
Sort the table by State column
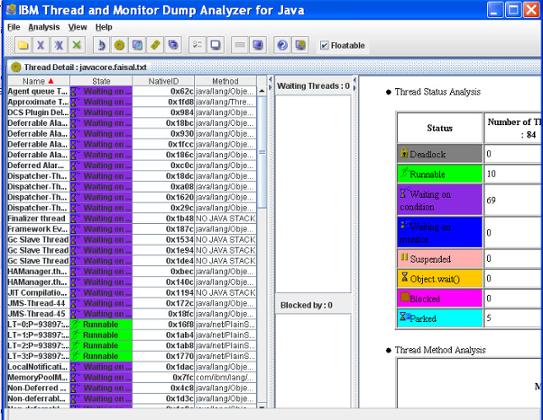(101, 81)
